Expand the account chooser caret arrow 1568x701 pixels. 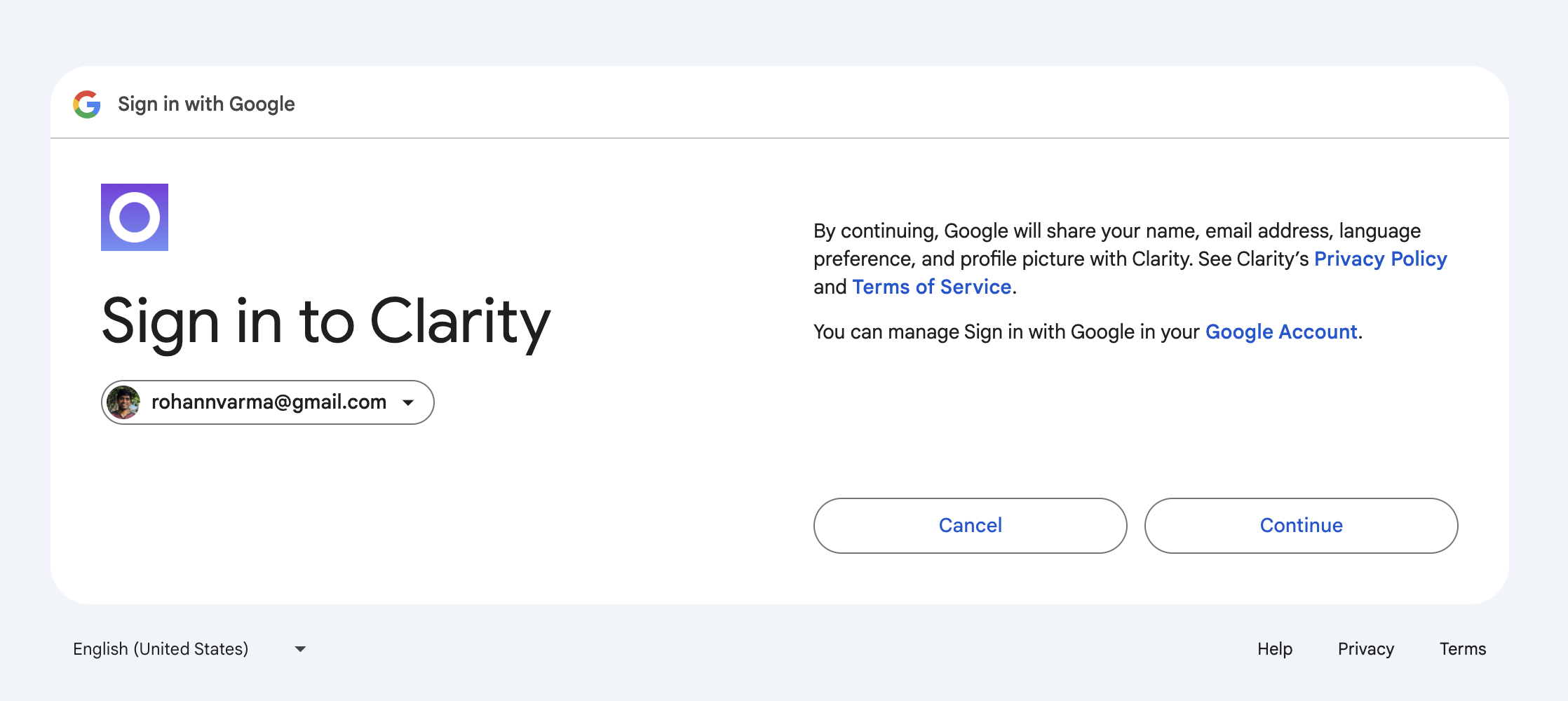click(x=408, y=402)
